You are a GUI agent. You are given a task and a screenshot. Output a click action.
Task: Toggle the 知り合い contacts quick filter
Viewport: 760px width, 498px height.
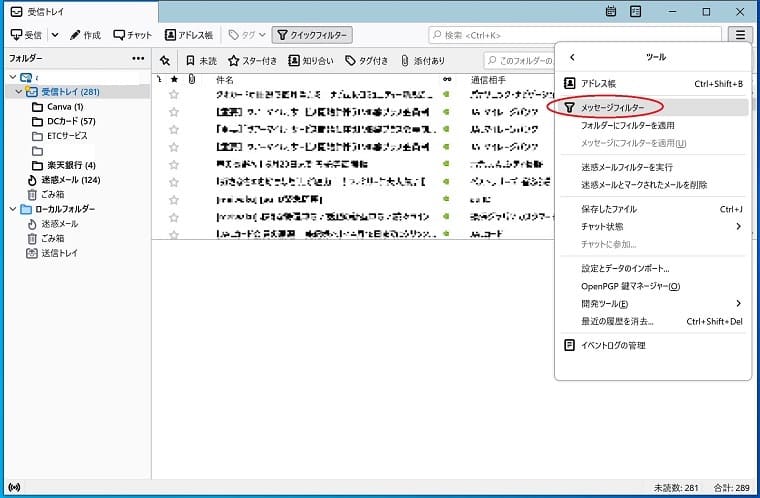(x=311, y=61)
